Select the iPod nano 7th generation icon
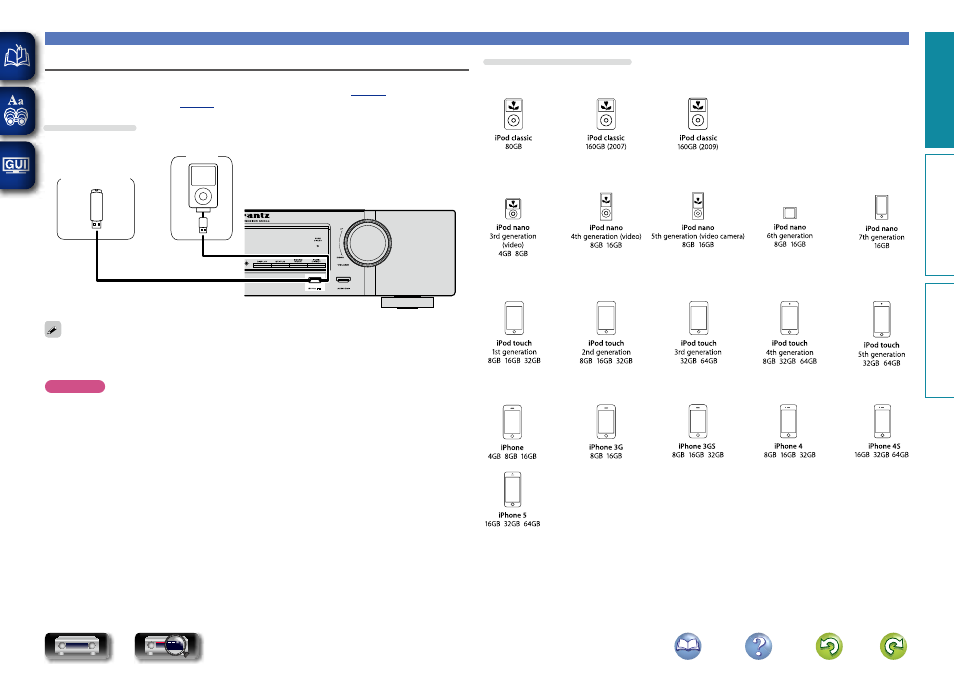 tap(881, 207)
